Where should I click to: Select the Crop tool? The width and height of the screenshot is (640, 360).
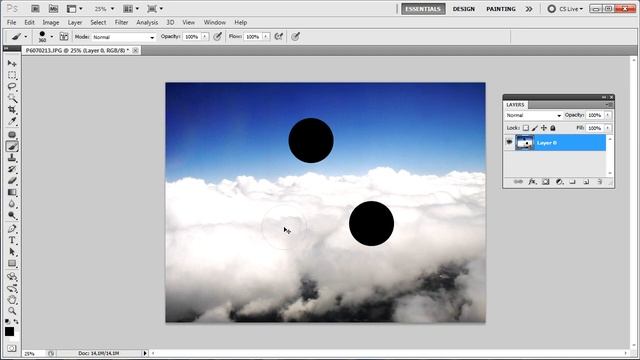coord(12,109)
